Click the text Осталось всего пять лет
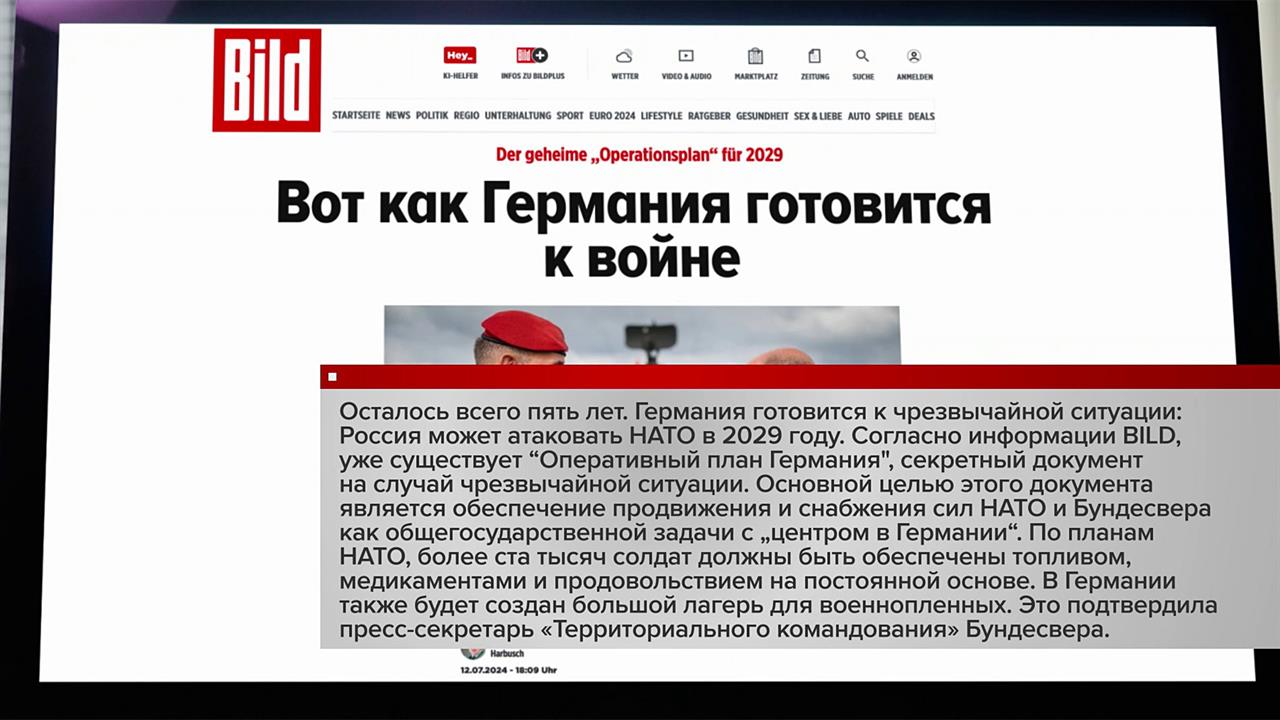Viewport: 1280px width, 720px height. pyautogui.click(x=484, y=411)
